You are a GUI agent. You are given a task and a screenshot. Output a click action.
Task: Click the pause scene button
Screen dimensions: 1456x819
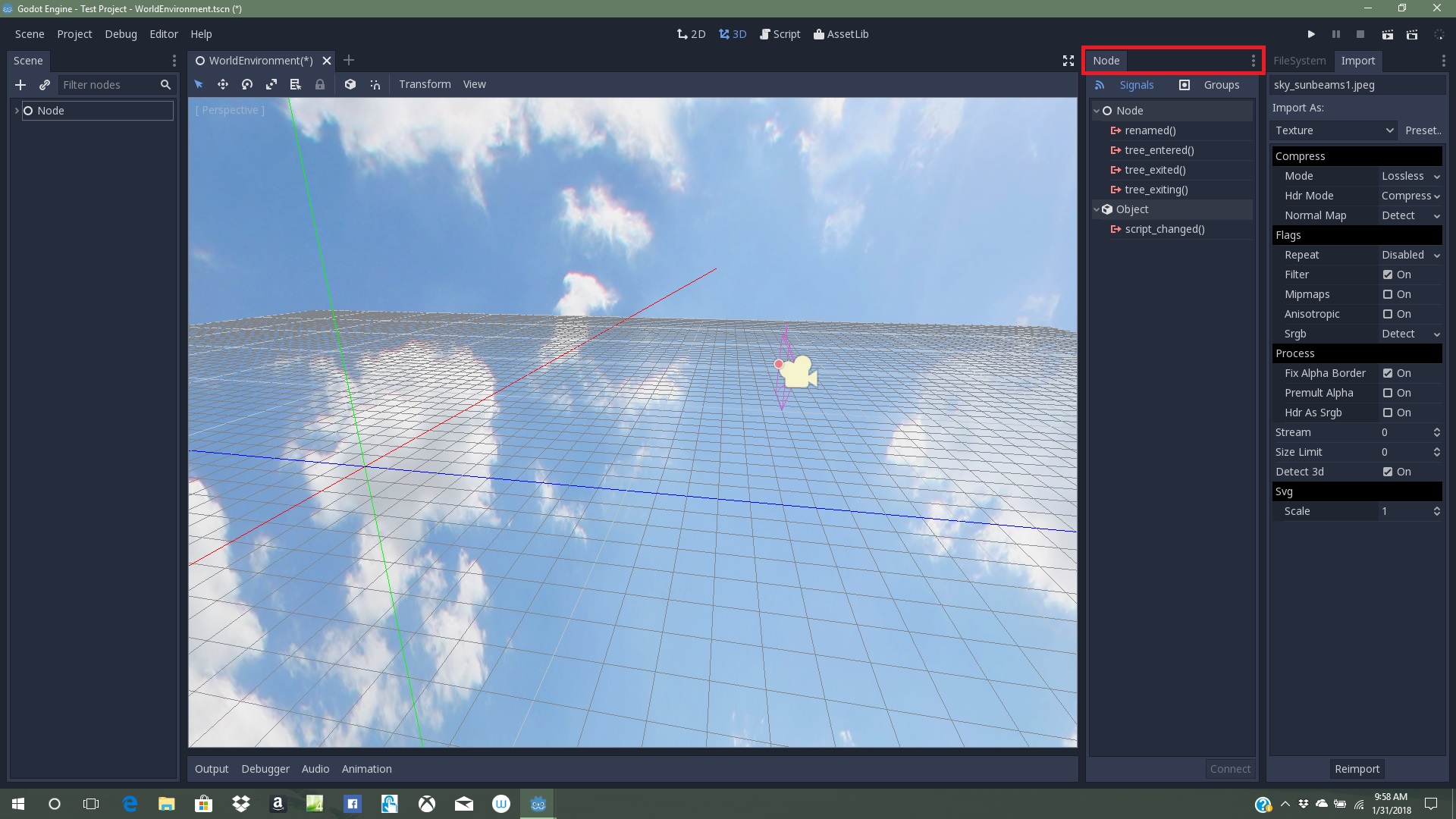(x=1336, y=34)
